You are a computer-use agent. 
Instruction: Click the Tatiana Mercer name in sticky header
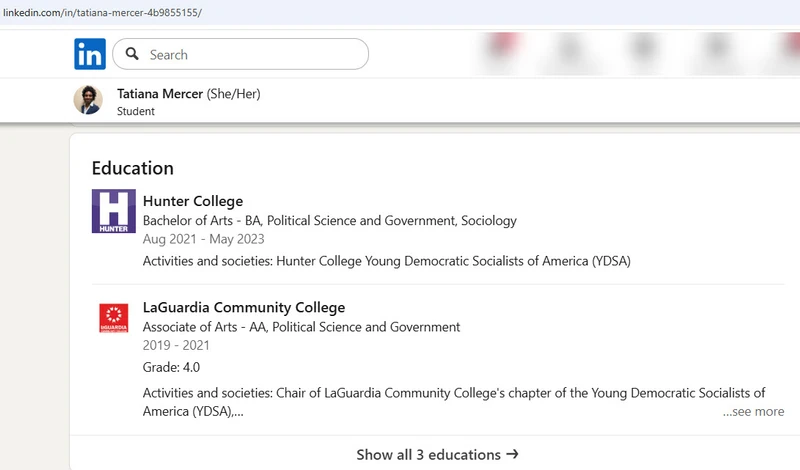tap(159, 93)
